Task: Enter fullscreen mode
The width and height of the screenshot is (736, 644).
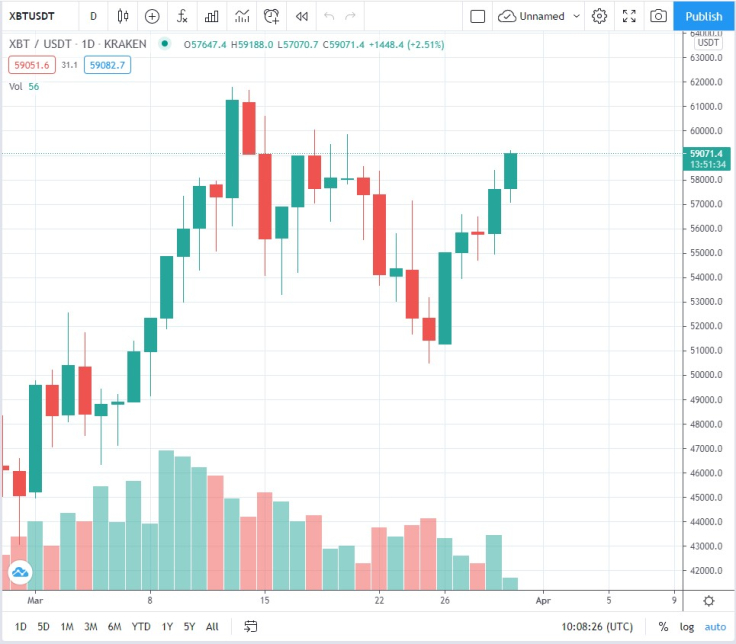Action: coord(629,16)
